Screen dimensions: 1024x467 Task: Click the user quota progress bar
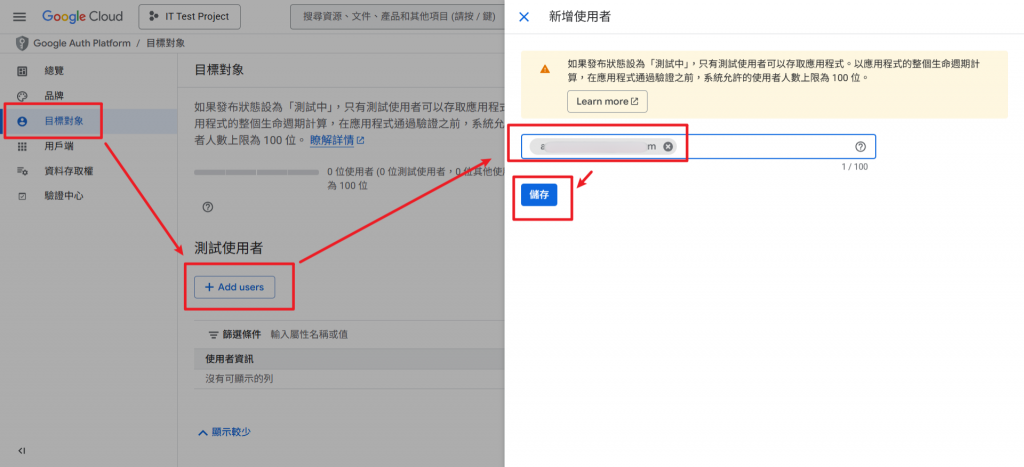coord(257,172)
